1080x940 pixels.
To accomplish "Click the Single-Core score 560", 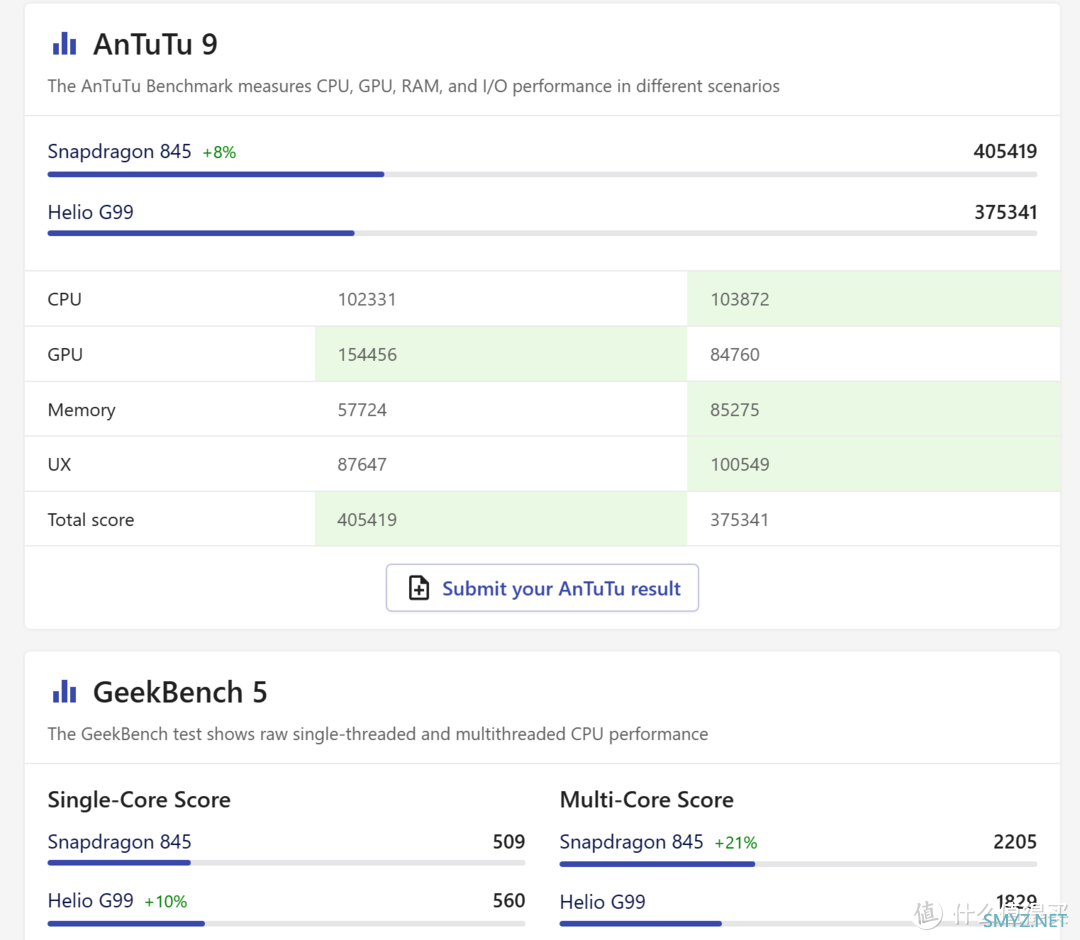I will point(509,901).
